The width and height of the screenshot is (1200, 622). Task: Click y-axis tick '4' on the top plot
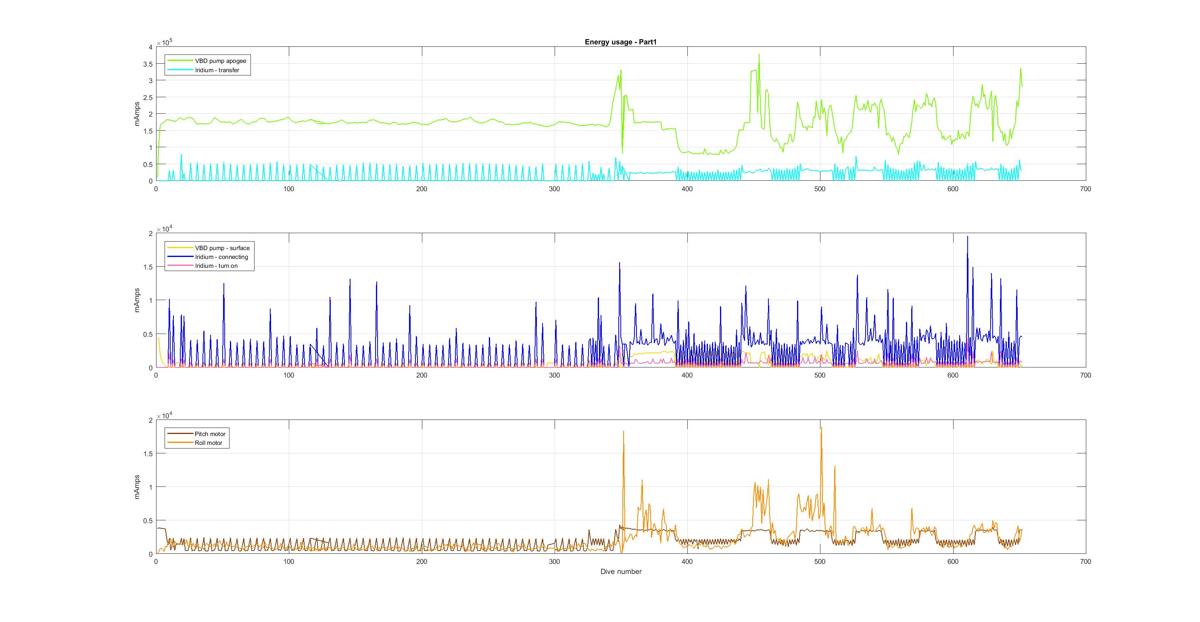click(150, 47)
